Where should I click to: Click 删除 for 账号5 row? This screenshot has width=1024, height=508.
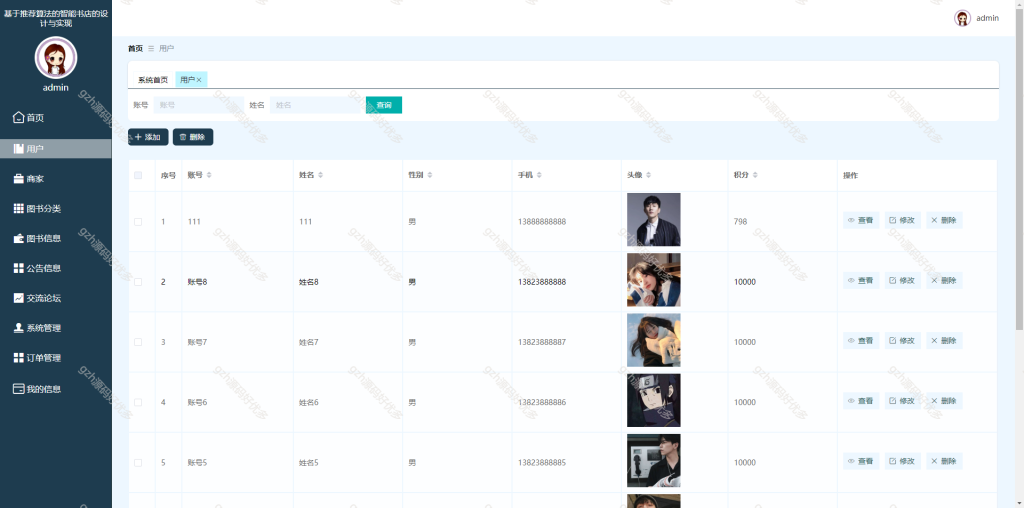tap(944, 461)
